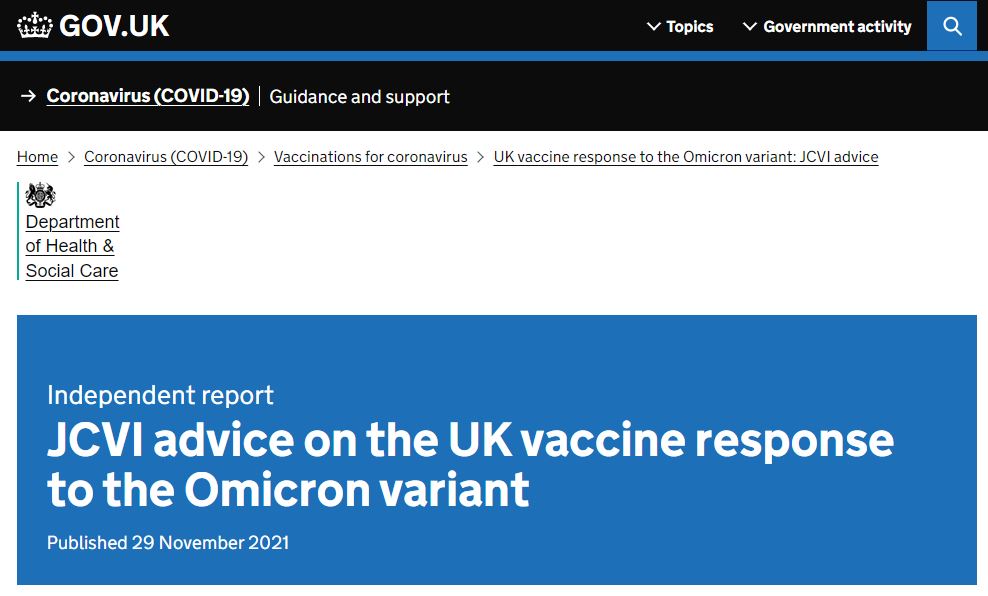
Task: Open the Government activity menu label
Action: (x=837, y=27)
